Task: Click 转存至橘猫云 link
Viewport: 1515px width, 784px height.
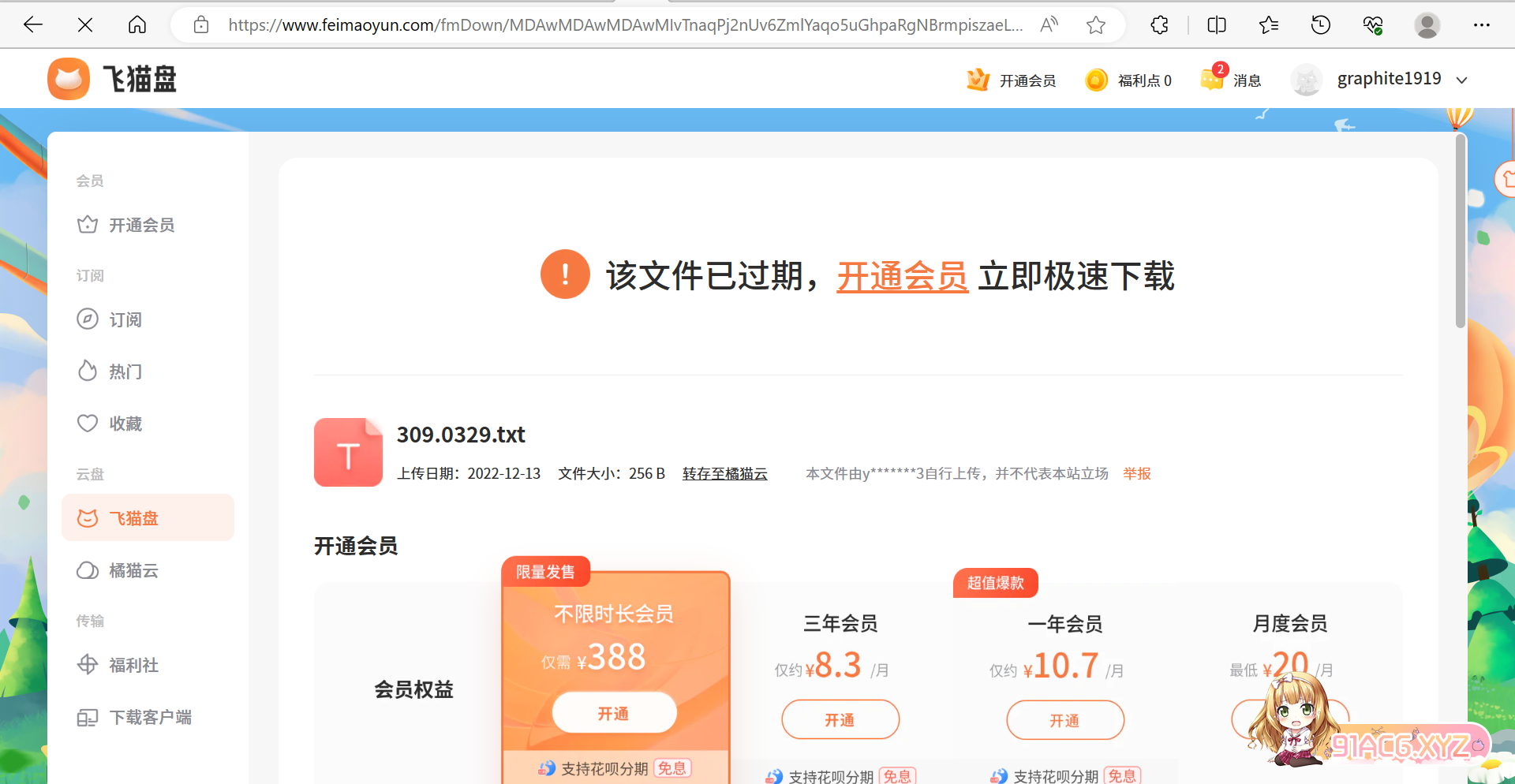Action: 724,473
